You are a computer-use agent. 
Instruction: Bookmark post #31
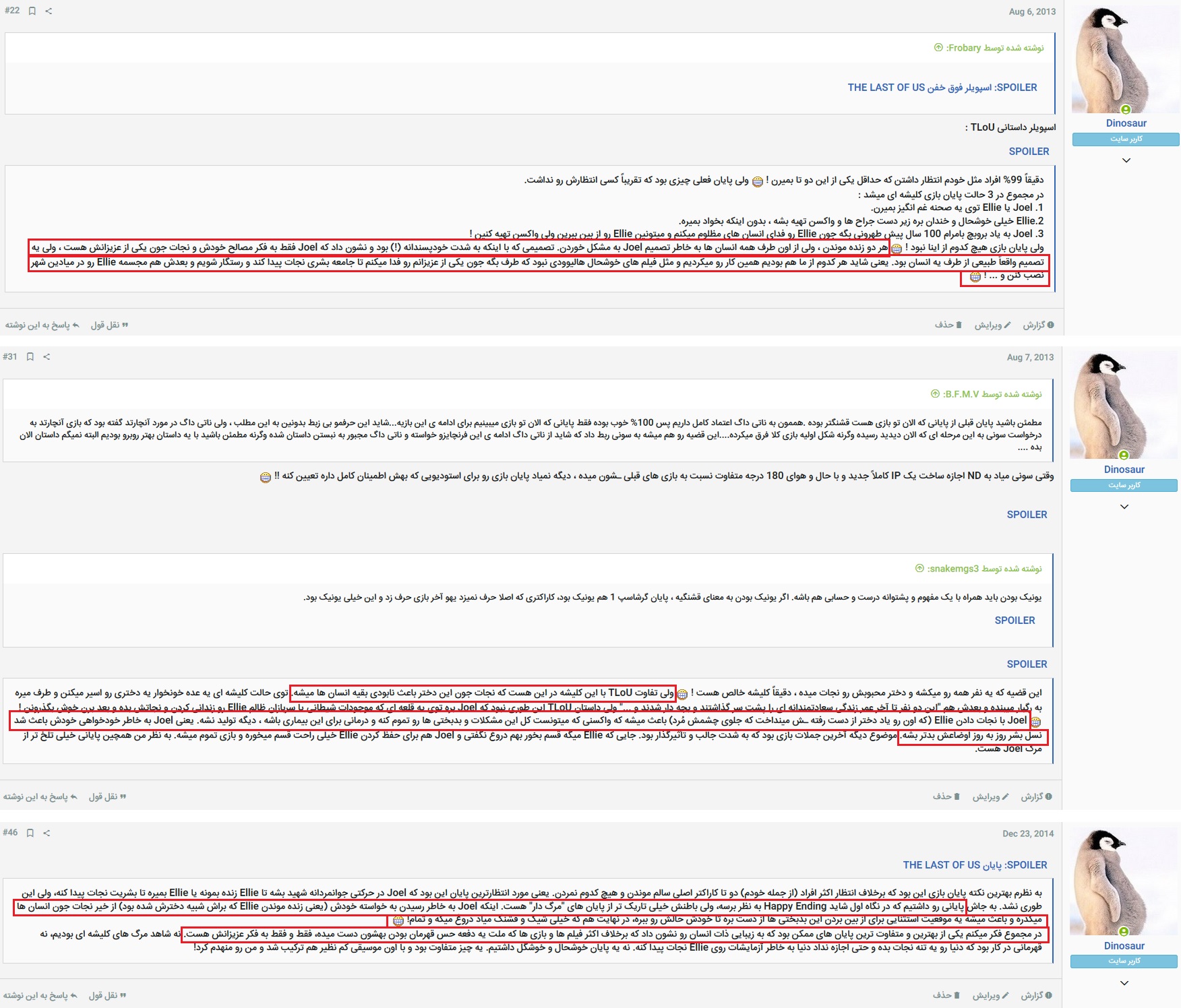point(30,357)
